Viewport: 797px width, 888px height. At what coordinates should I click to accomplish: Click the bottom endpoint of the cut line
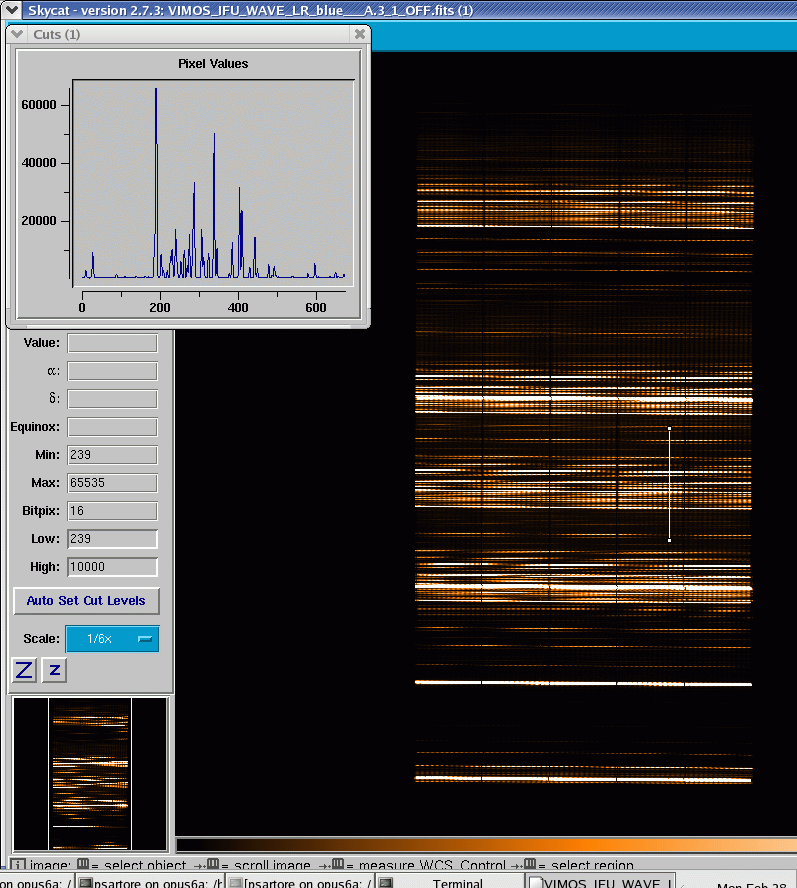pos(670,540)
